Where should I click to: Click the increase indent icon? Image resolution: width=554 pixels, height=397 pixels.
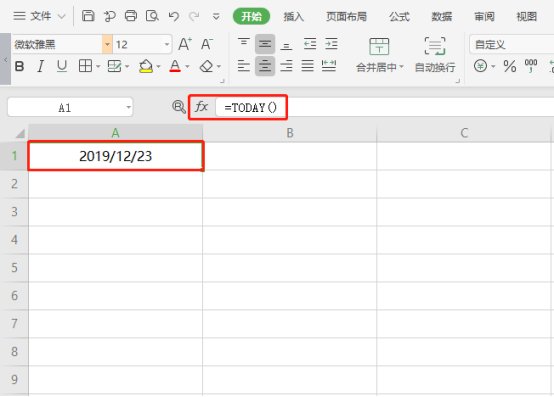(331, 44)
